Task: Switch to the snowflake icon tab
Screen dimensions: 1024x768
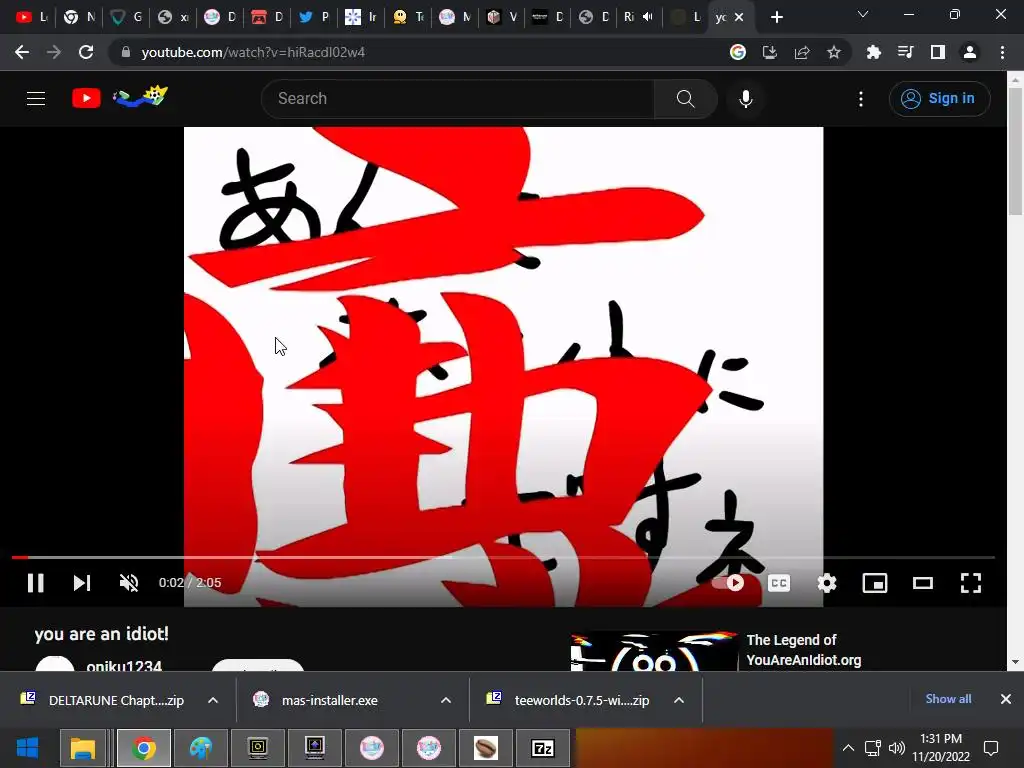Action: (360, 18)
